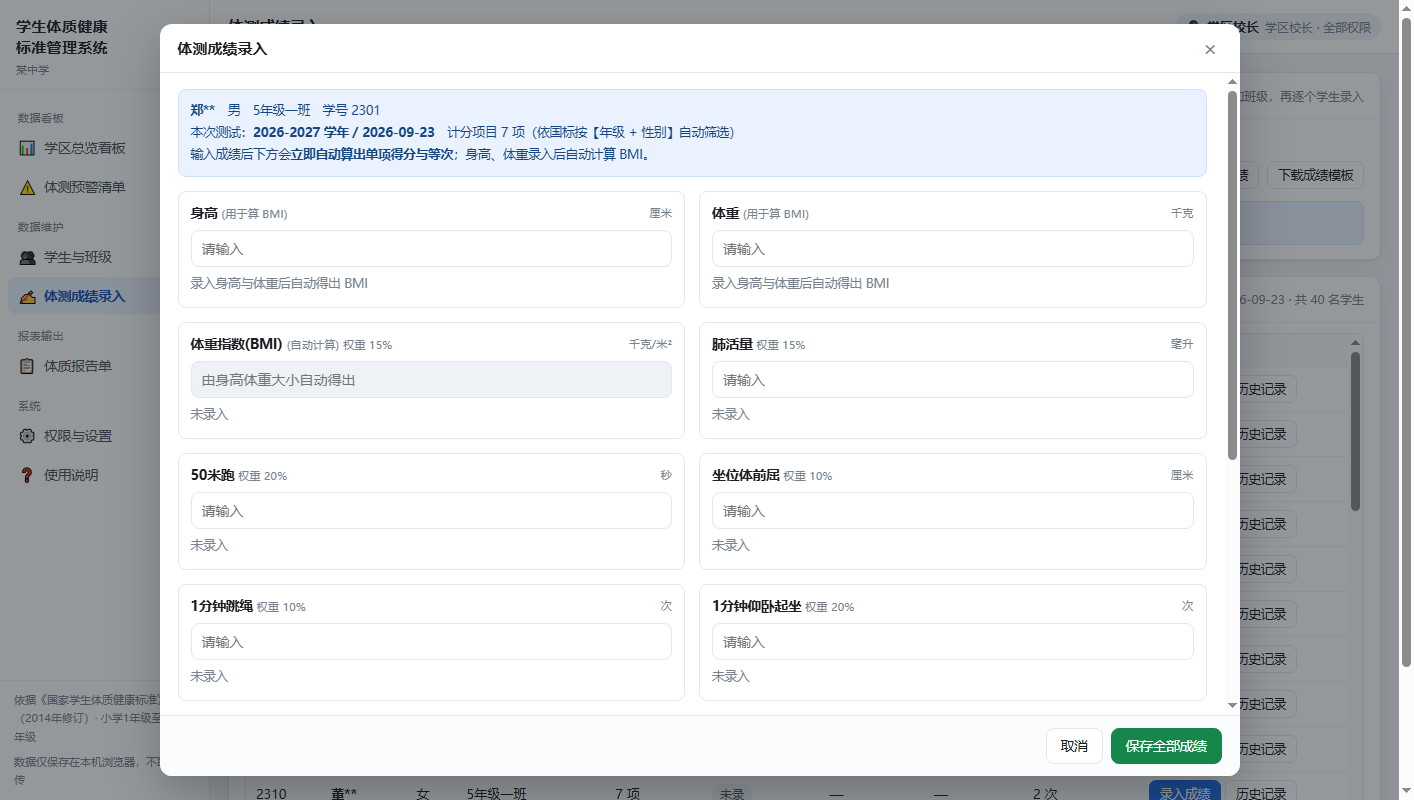The height and width of the screenshot is (800, 1414).
Task: Click the test date 2026-2027 学年 / 2026-09-23
Action: (344, 132)
